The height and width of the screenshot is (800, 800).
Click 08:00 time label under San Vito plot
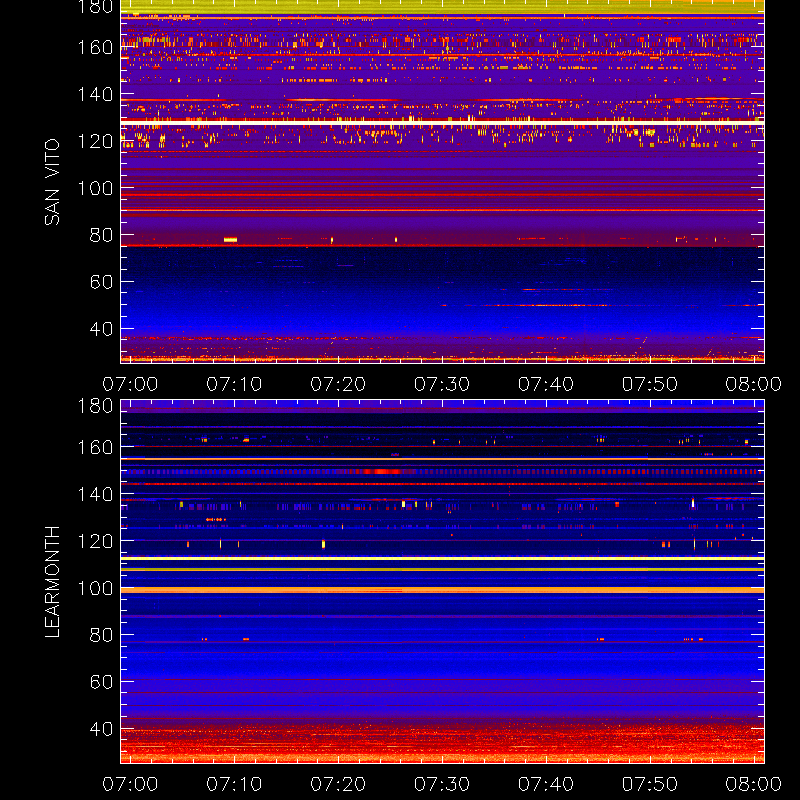[754, 384]
